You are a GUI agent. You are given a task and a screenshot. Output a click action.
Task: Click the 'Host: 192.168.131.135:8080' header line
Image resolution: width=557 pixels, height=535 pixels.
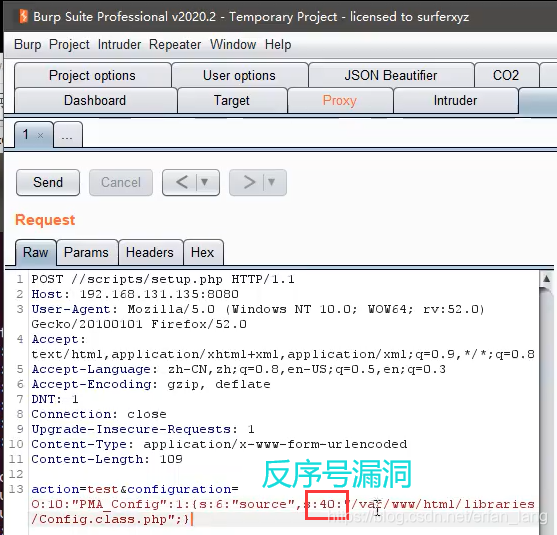coord(135,294)
